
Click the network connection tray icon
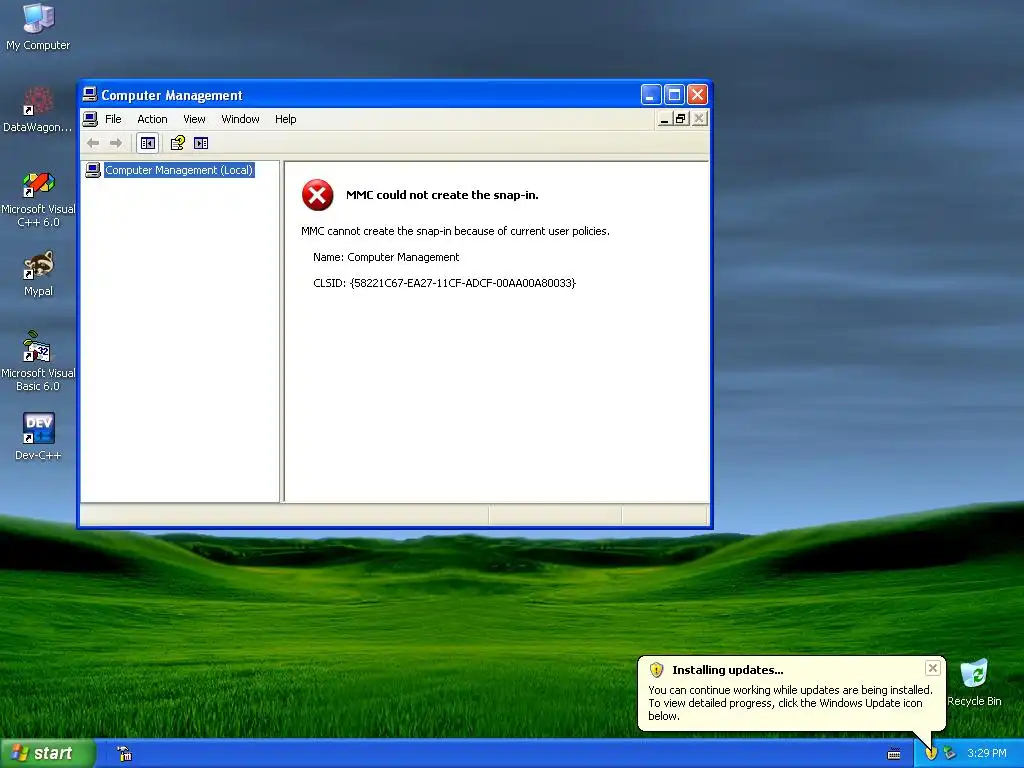tap(950, 754)
